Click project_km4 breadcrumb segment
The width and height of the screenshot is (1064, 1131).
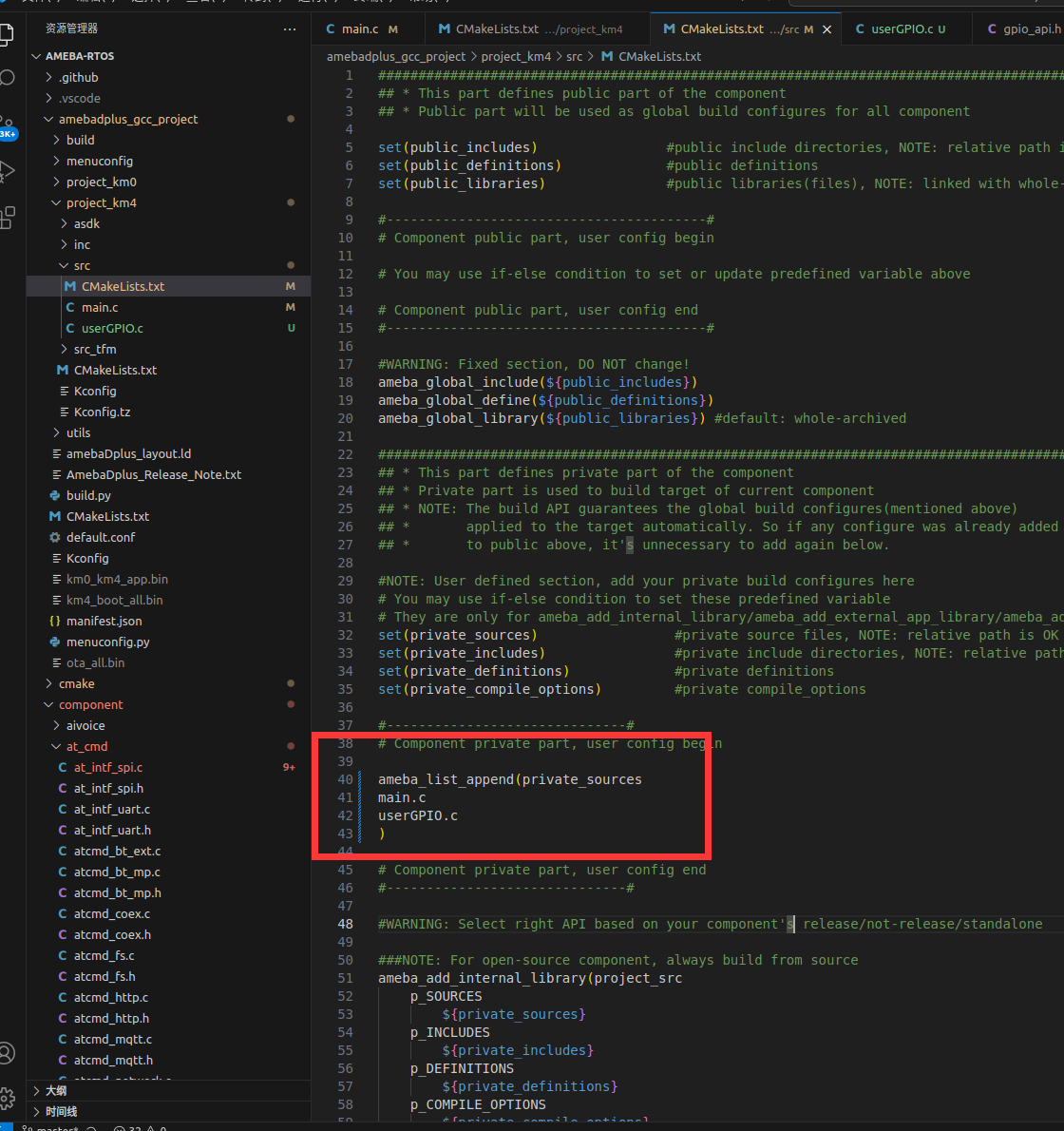click(516, 56)
